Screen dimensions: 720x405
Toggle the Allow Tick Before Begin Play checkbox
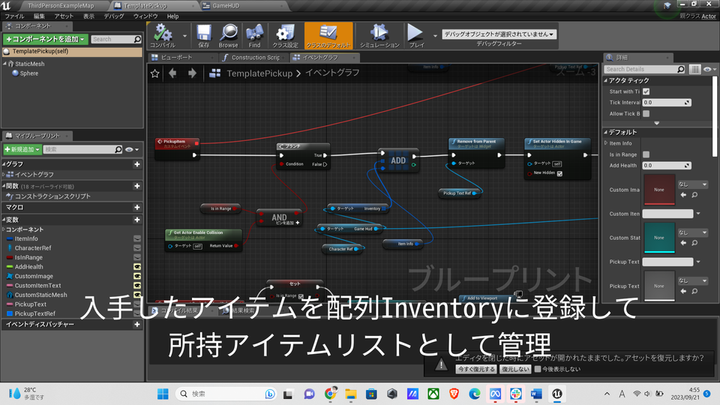pos(646,113)
